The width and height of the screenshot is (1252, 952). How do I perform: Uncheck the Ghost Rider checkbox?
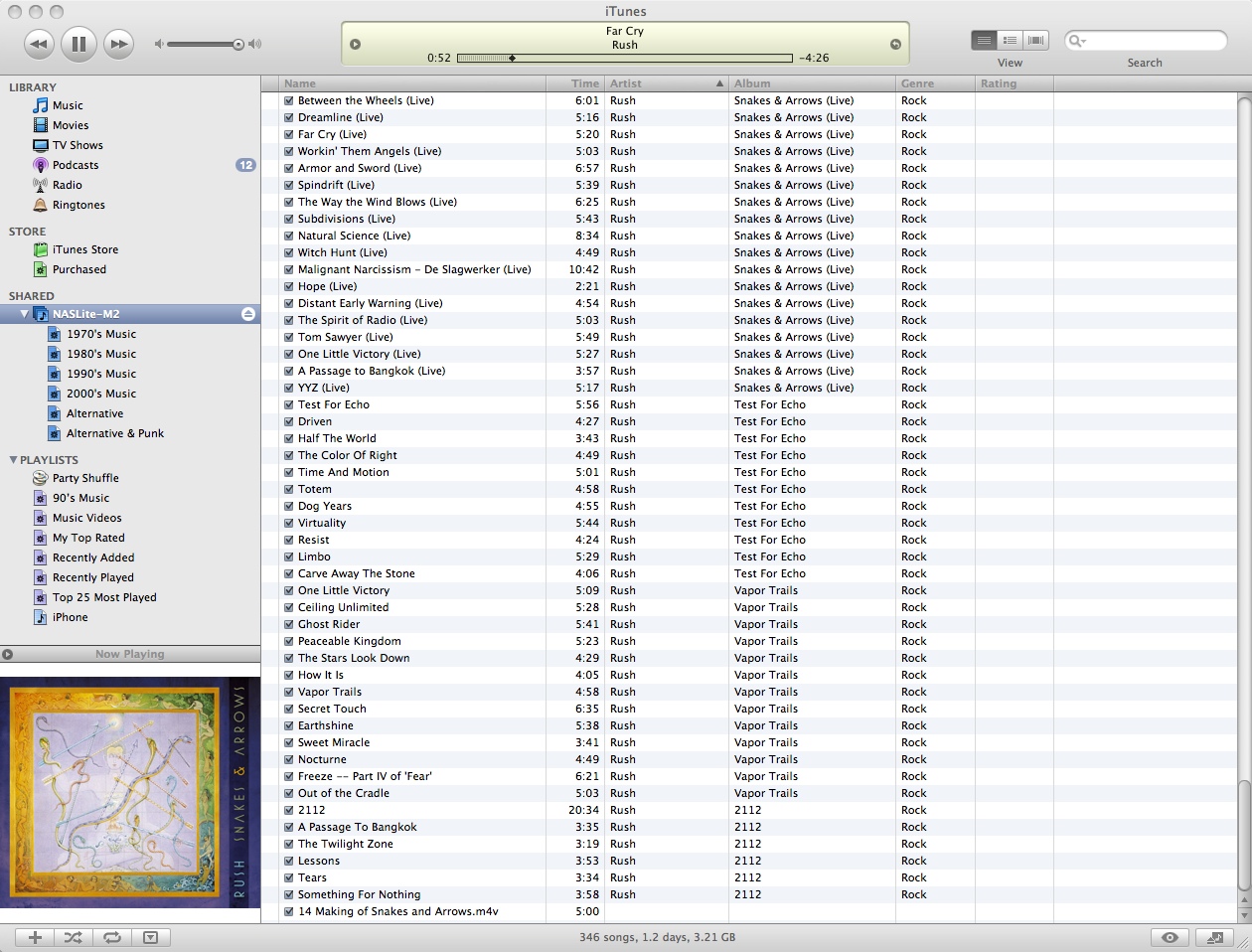coord(289,624)
